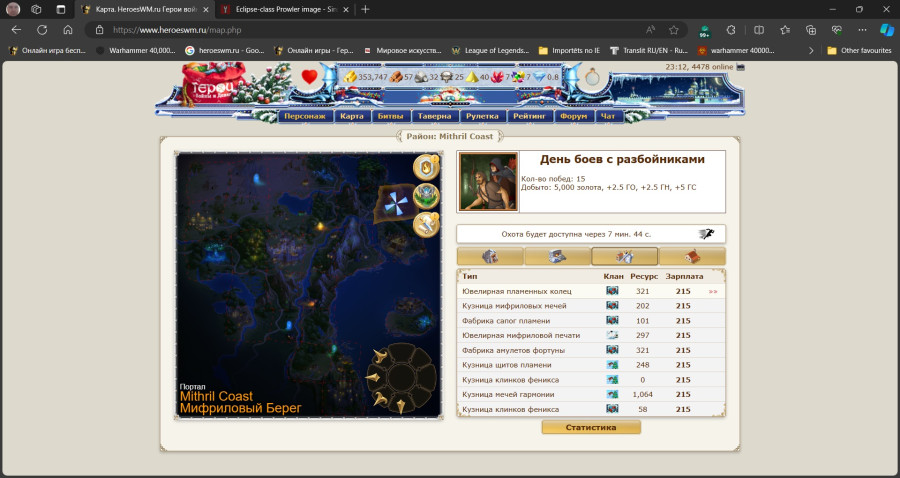Click the small icon next to online count

coord(740,67)
